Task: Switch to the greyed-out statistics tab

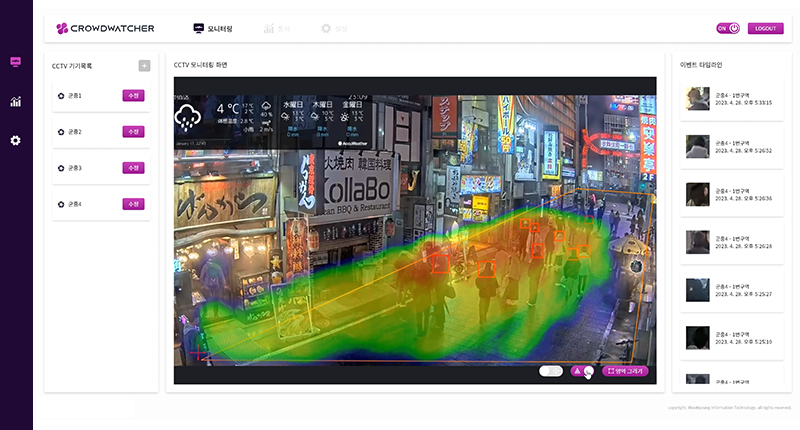Action: pyautogui.click(x=277, y=29)
